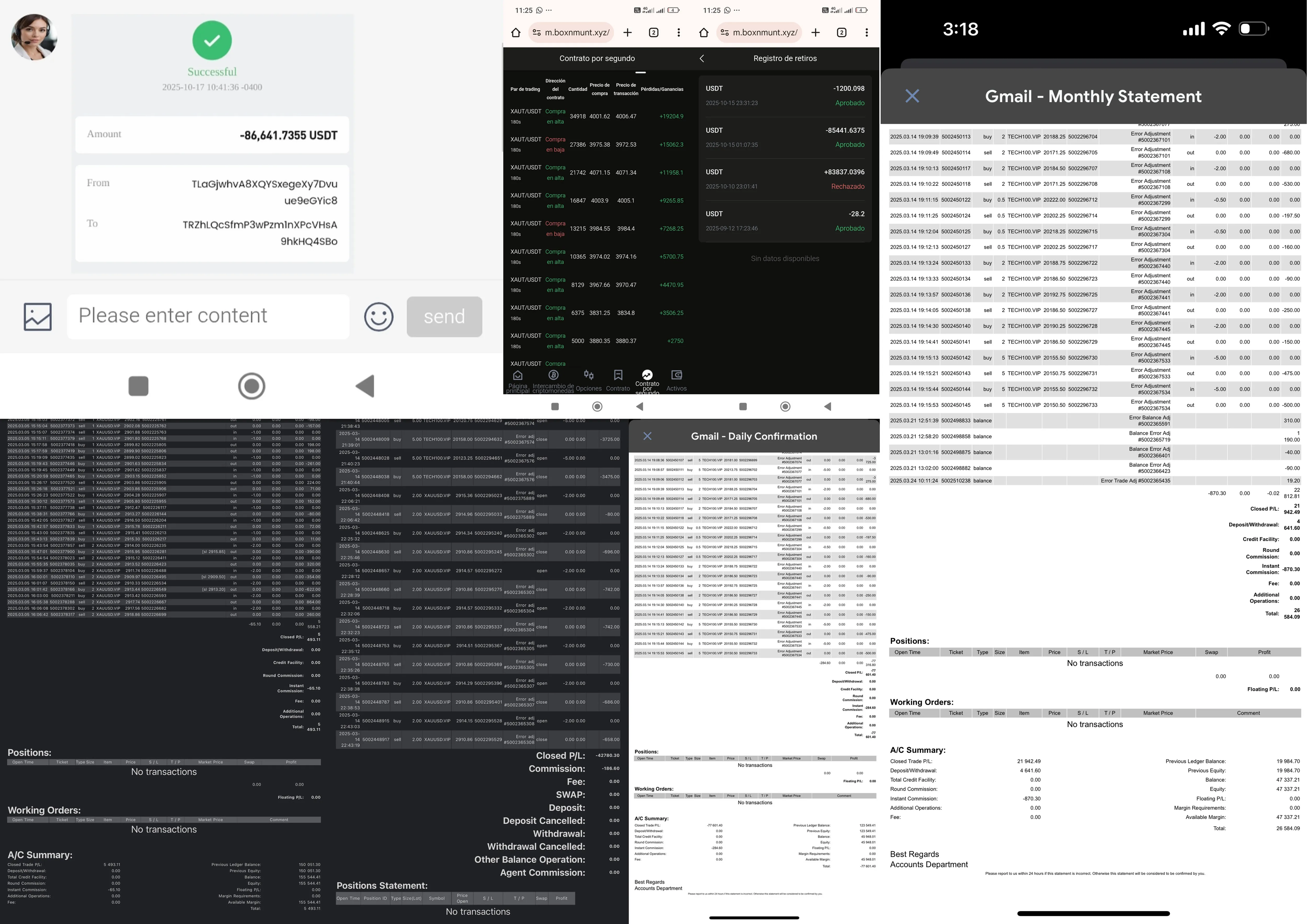
Task: Click the -86,641.7355 USDT amount
Action: point(289,135)
